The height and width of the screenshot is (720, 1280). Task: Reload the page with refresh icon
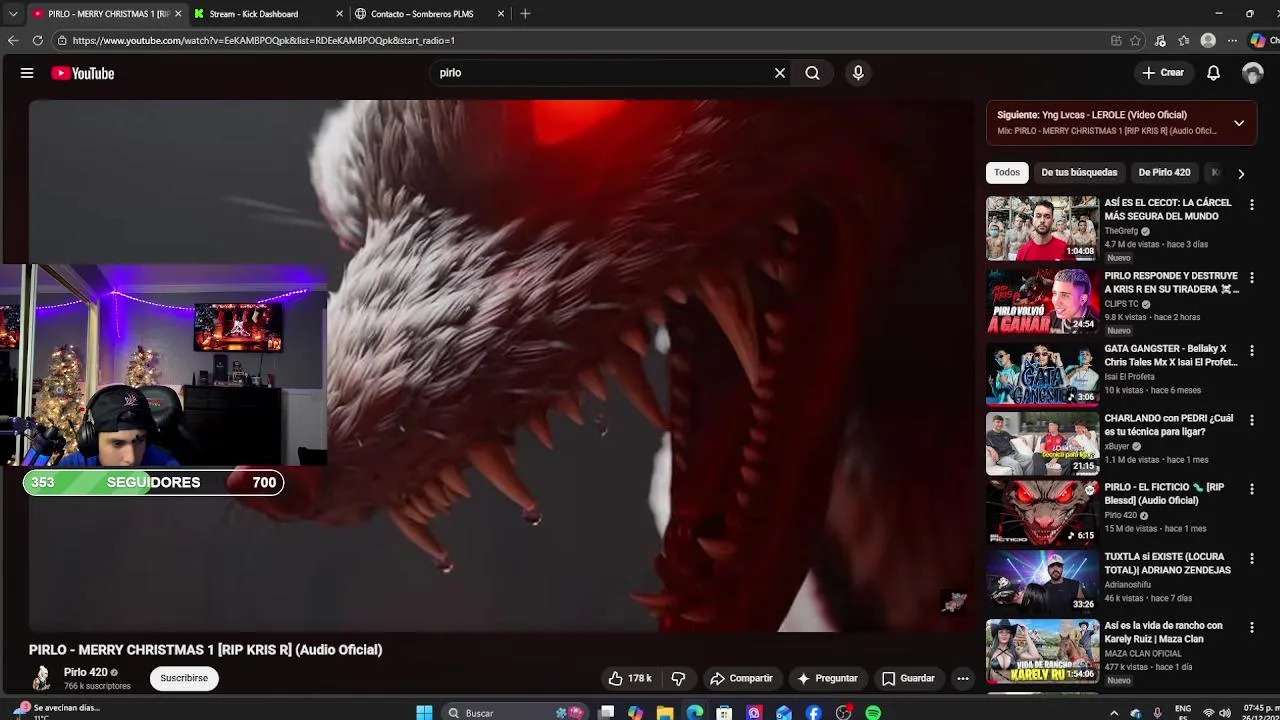click(x=38, y=40)
